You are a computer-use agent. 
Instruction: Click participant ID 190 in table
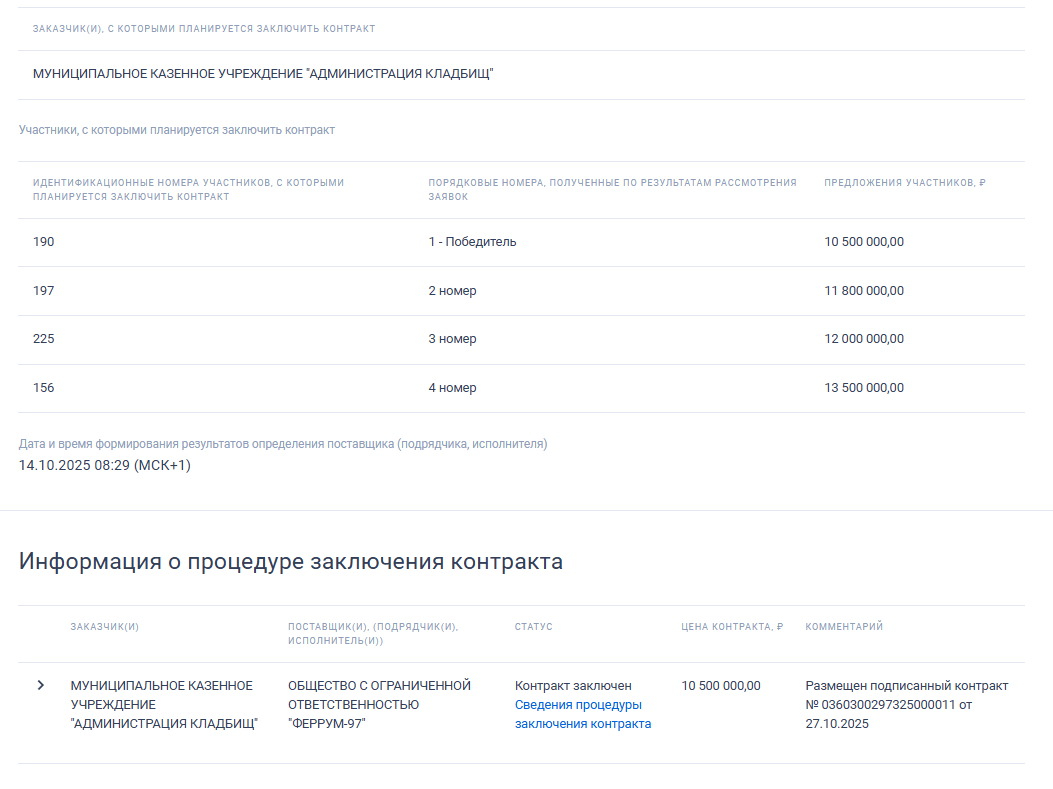pos(44,242)
